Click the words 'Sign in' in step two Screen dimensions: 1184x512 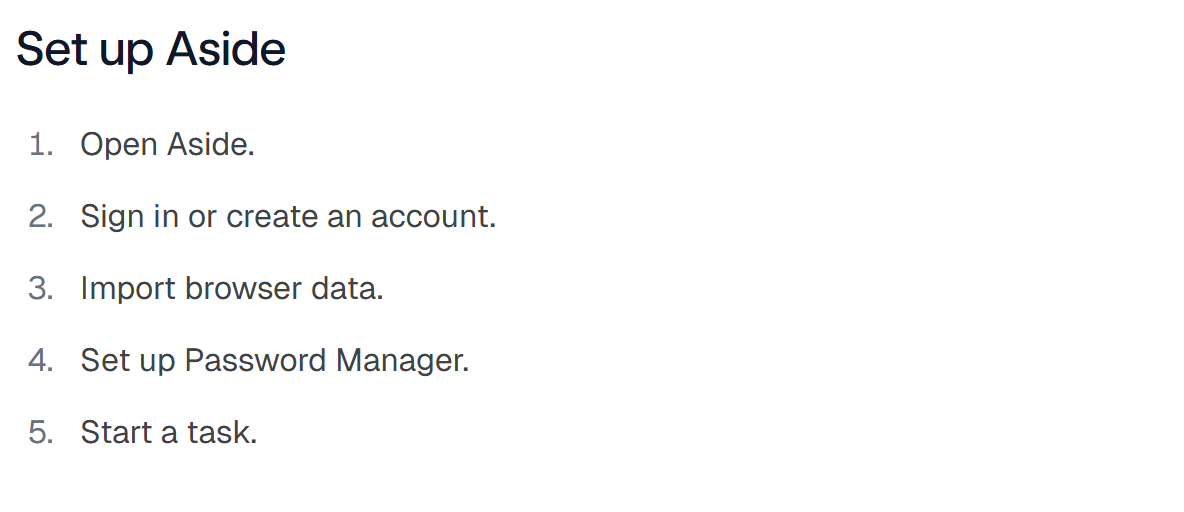130,217
